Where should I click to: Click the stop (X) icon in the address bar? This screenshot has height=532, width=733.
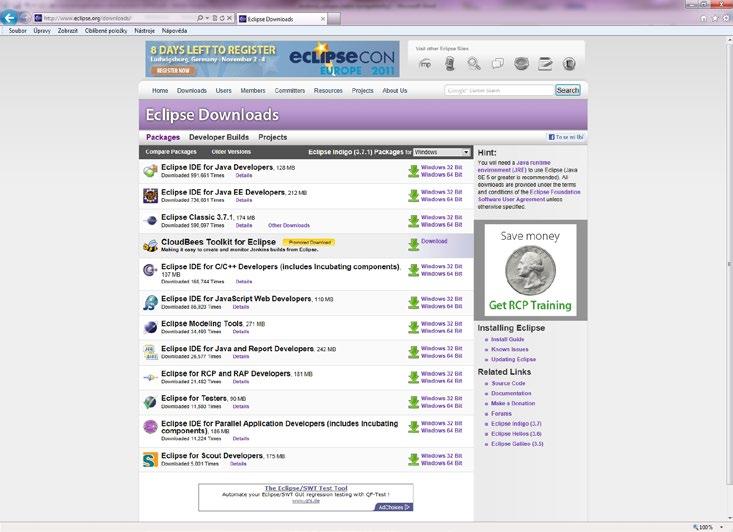[x=230, y=18]
